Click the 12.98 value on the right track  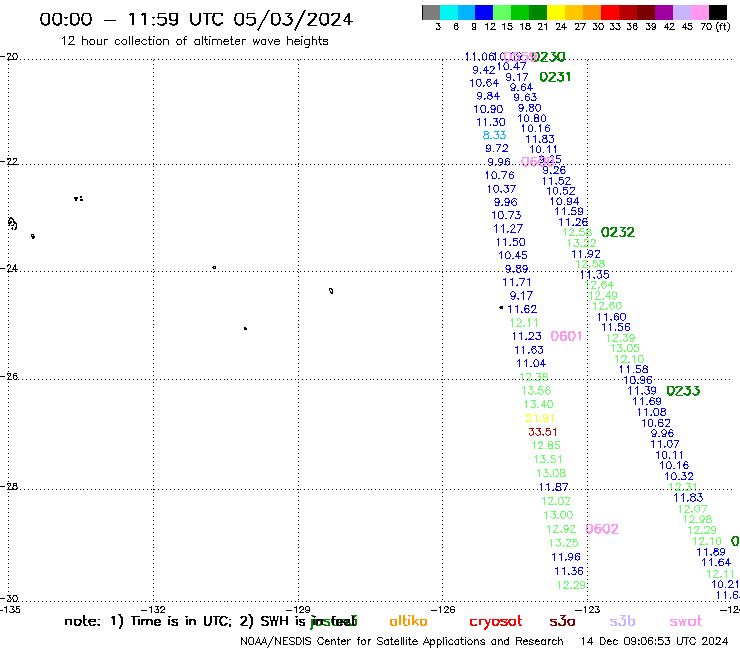[697, 519]
